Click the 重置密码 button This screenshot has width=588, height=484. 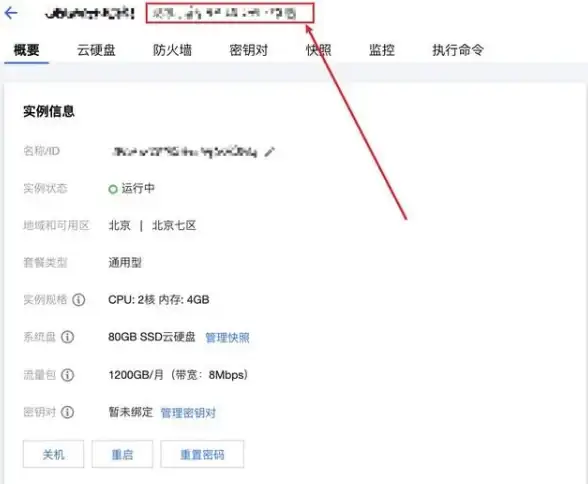point(202,454)
